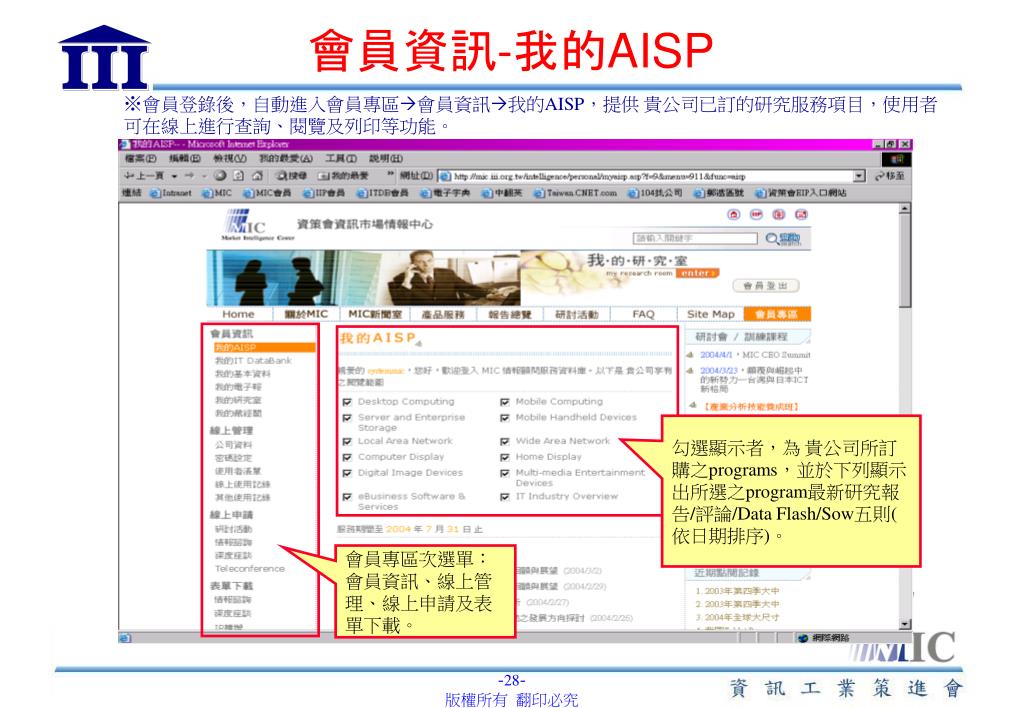This screenshot has height=708, width=1023.
Task: Open the 資策會EIP入口網站 link bar shortcut
Action: click(801, 193)
